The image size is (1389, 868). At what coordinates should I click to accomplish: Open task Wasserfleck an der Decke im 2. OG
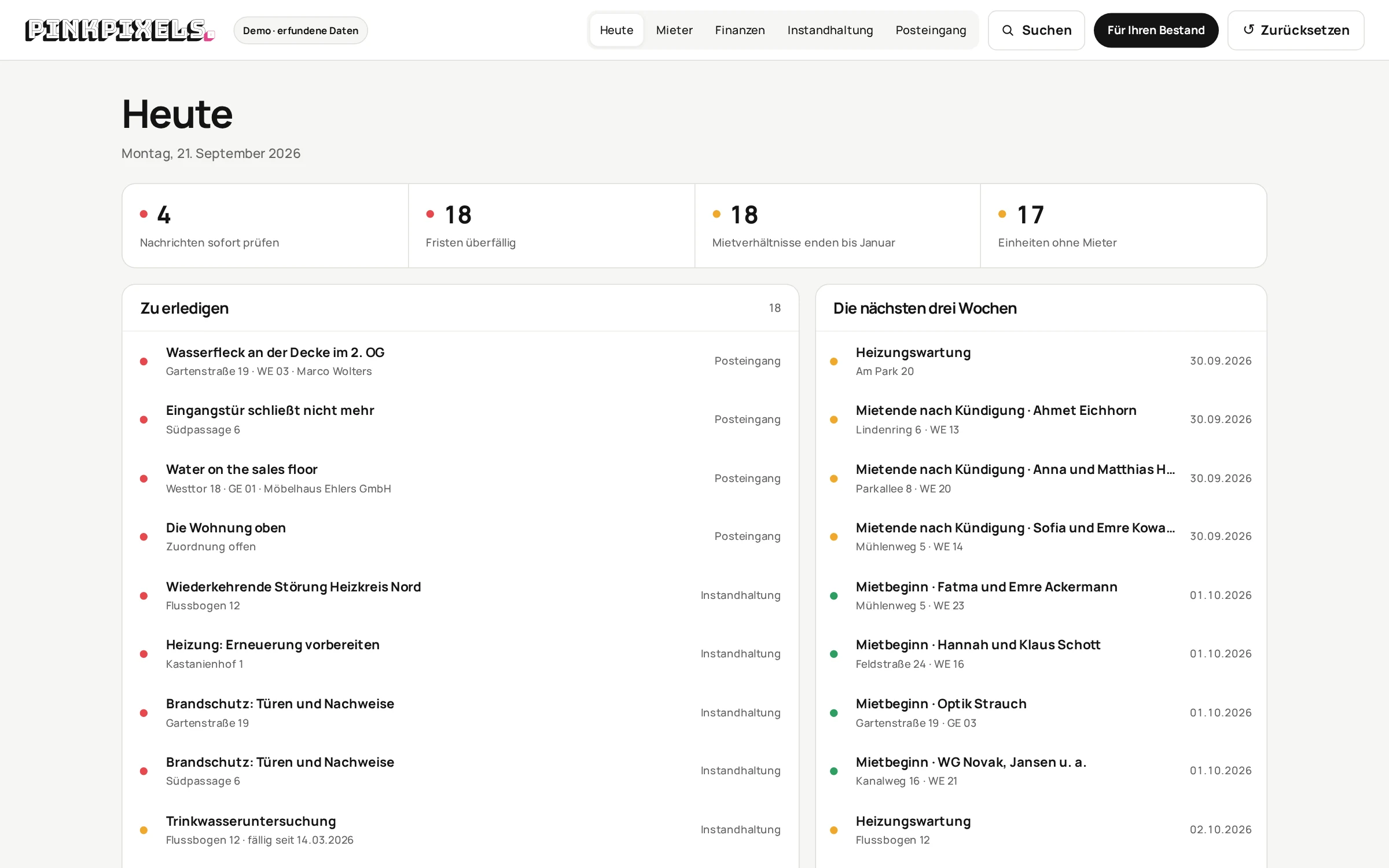click(x=460, y=361)
